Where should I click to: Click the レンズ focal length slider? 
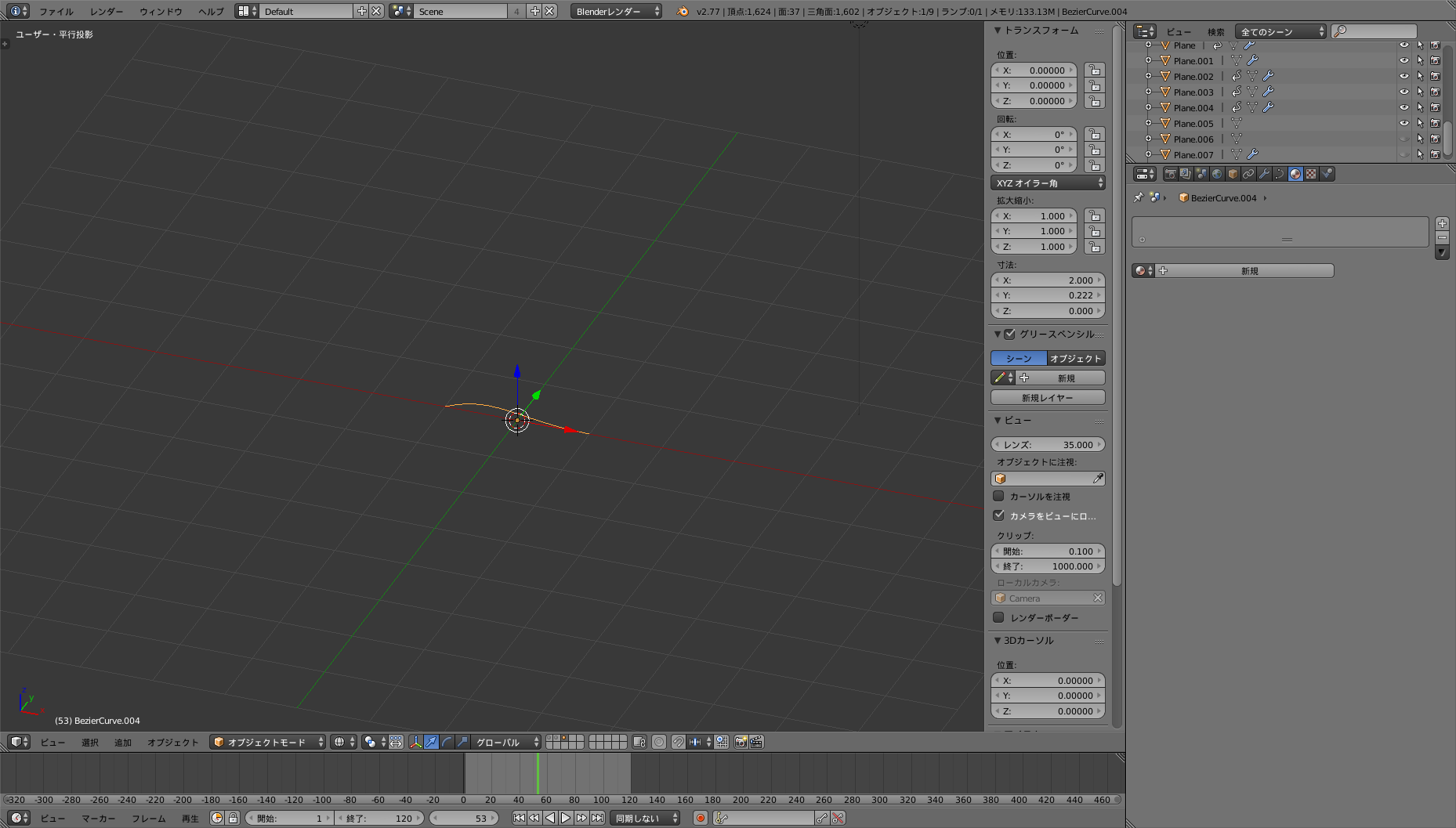pos(1048,444)
